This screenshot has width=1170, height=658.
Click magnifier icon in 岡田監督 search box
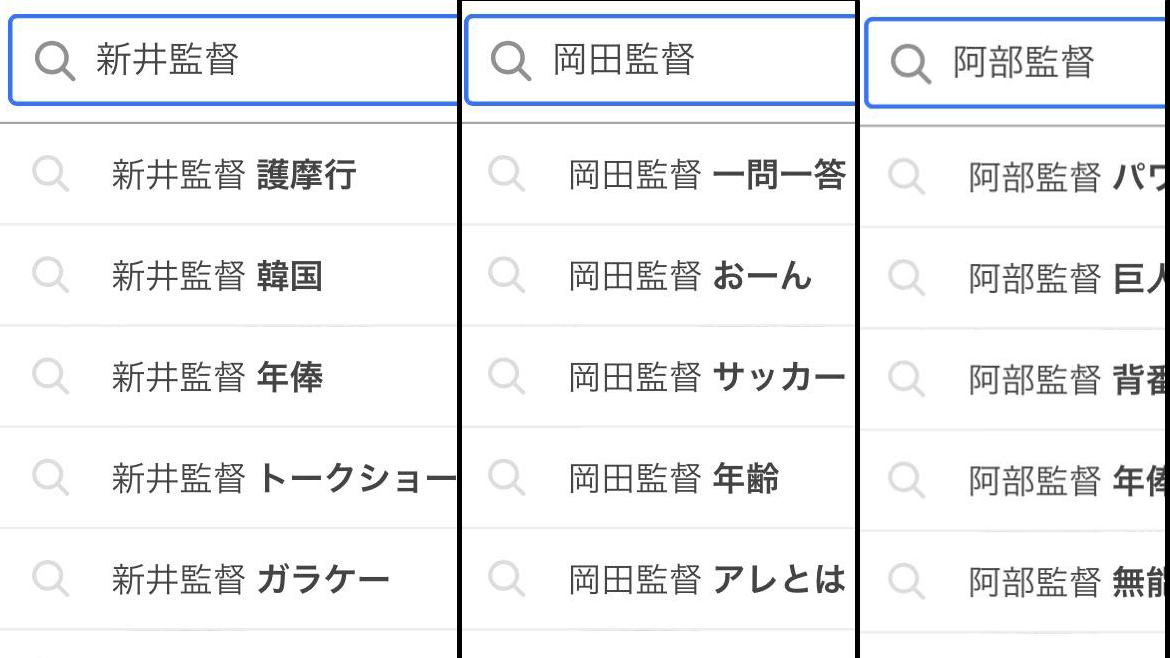tap(511, 61)
